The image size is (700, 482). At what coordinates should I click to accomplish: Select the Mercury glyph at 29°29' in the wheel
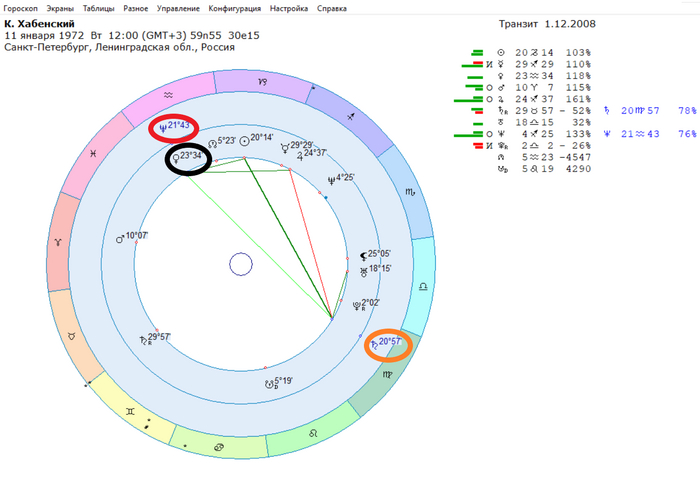tap(285, 149)
